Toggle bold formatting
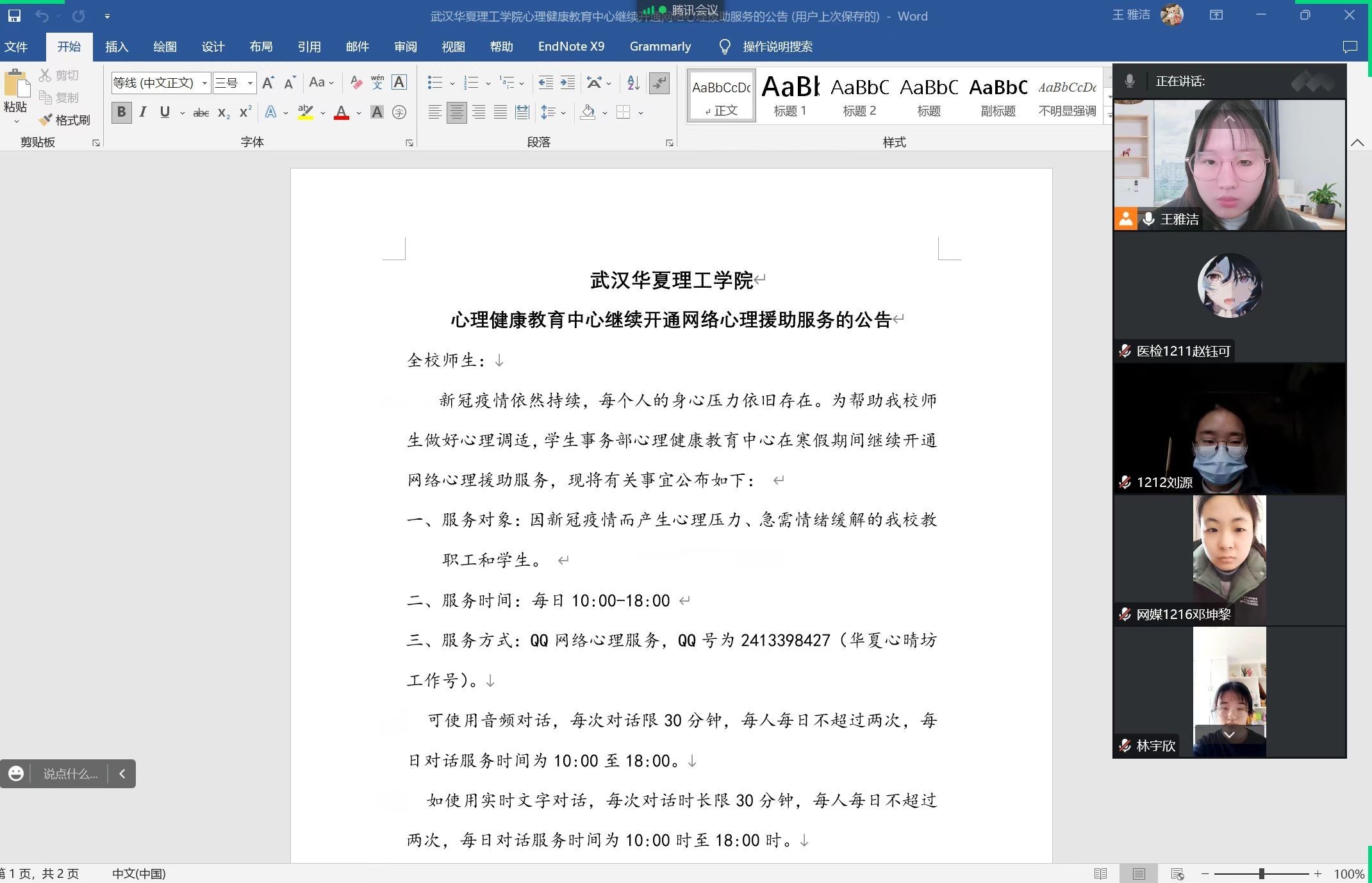 [x=121, y=113]
